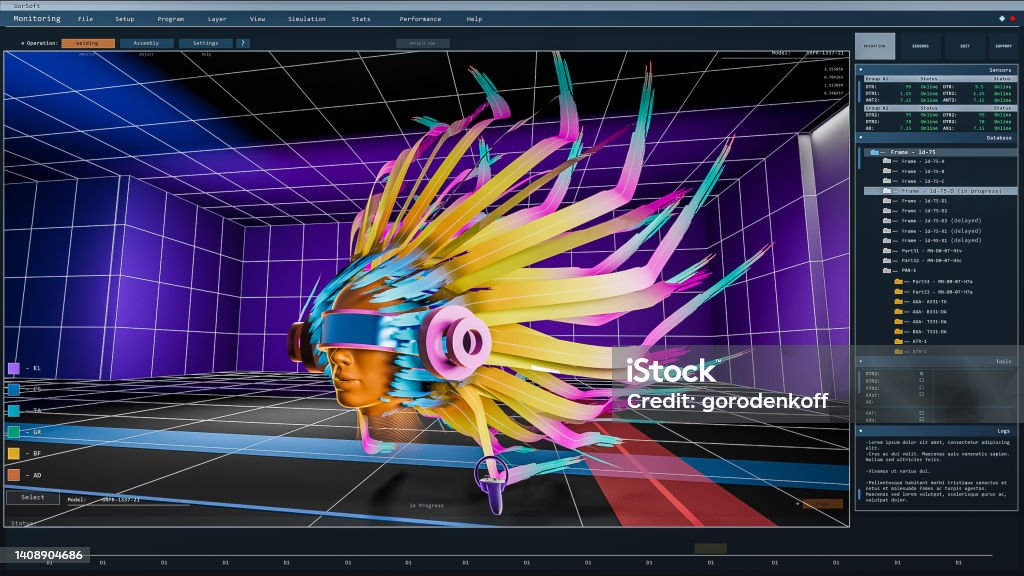Pick the yellow BF color swatch
Screen dimensions: 1024x576
click(14, 453)
